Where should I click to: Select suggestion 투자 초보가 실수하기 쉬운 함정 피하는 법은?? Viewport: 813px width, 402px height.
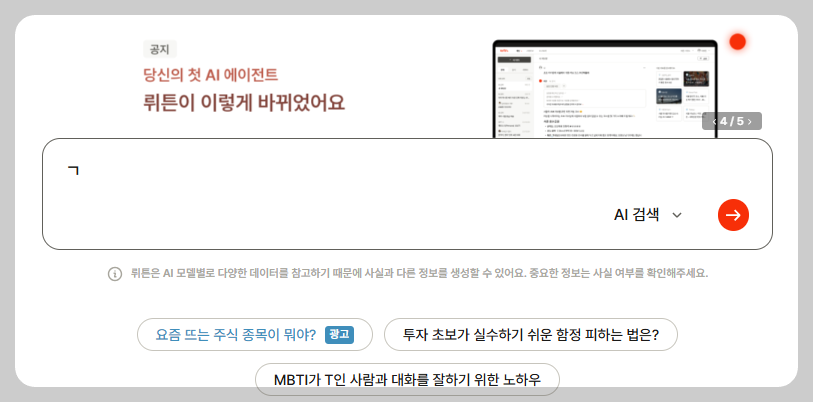pos(530,335)
